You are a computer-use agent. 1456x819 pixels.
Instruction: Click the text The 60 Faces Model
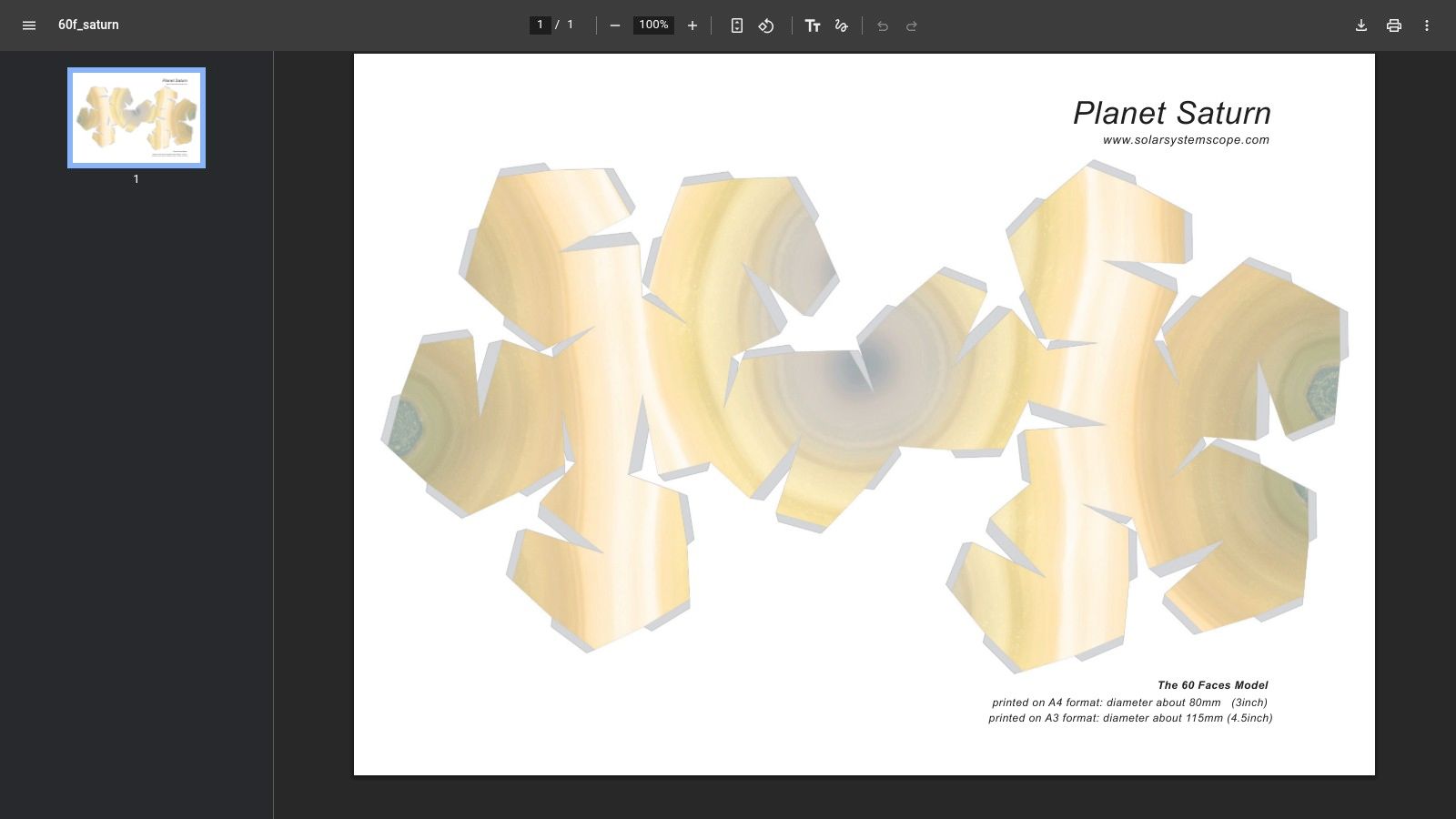click(1213, 685)
